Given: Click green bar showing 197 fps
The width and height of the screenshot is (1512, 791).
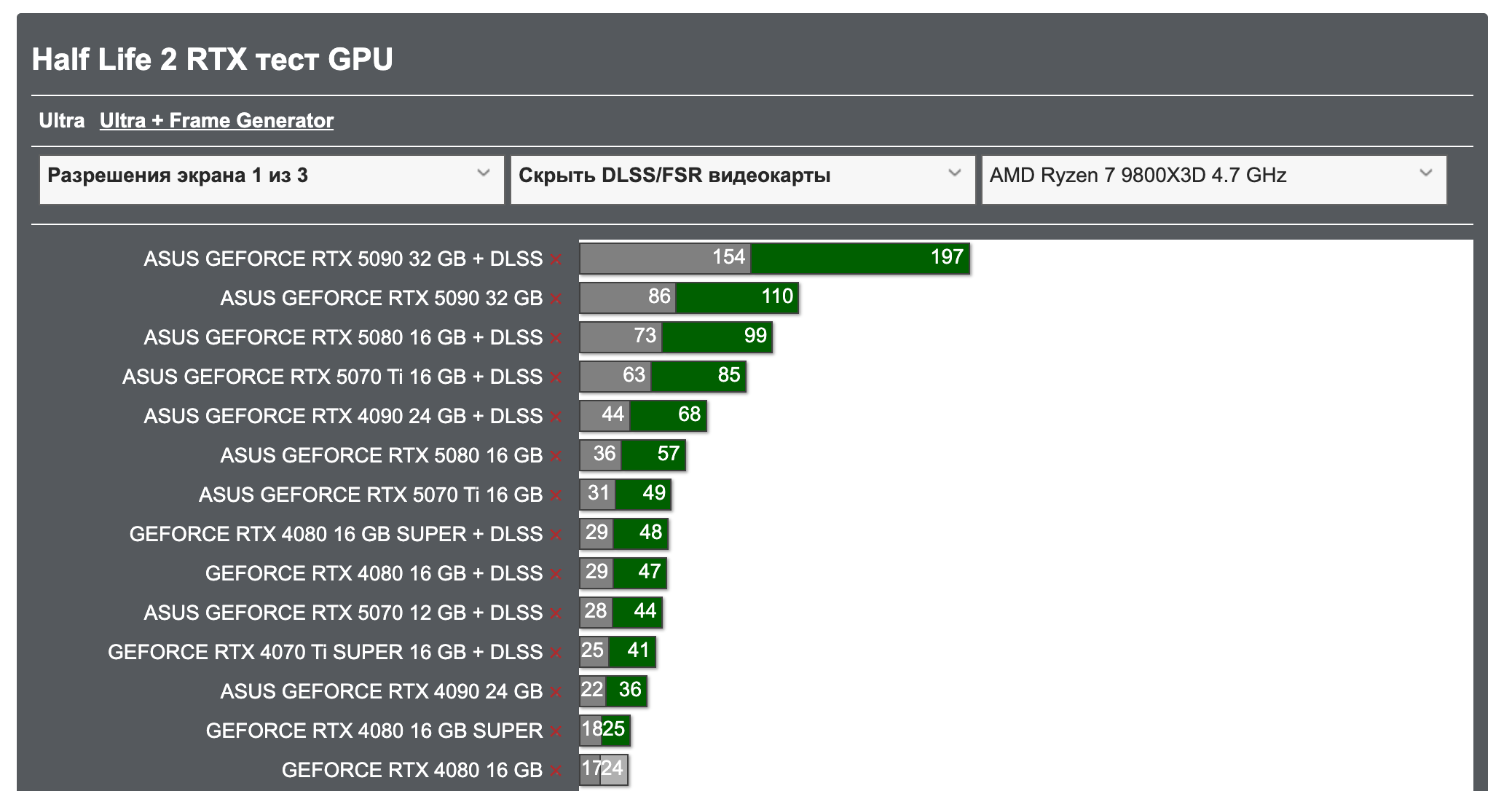Looking at the screenshot, I should tap(859, 259).
